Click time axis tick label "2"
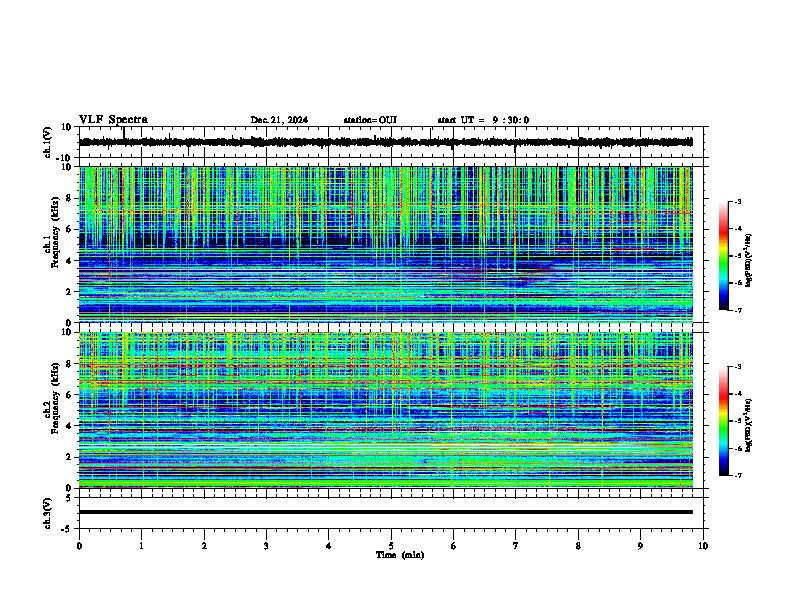The height and width of the screenshot is (612, 792). click(x=204, y=546)
